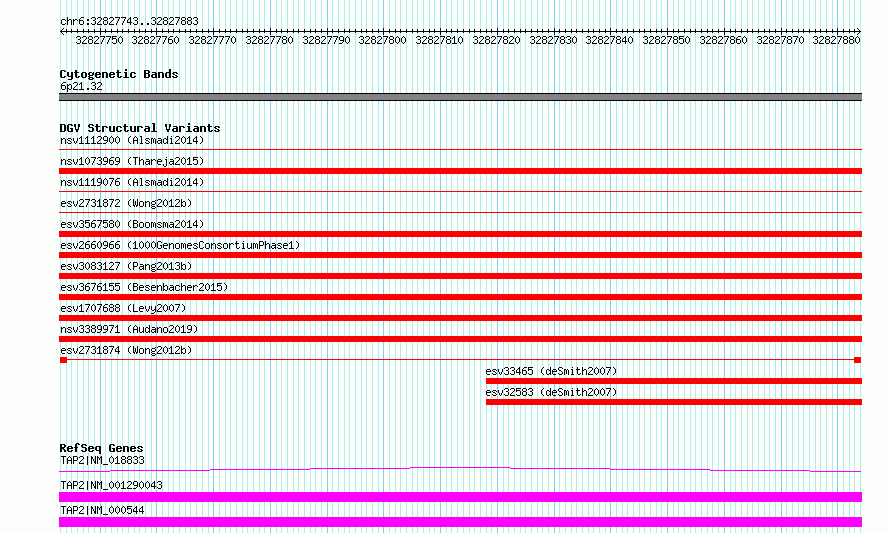Click ruler position label 32827840

609,40
